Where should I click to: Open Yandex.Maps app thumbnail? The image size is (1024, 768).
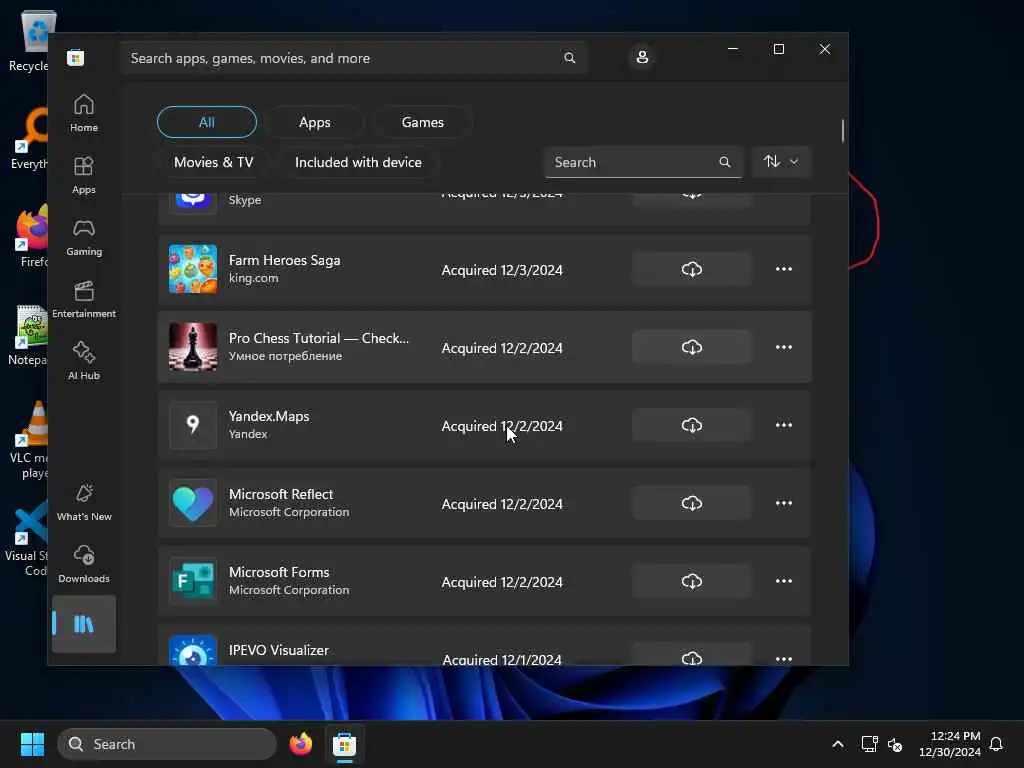(x=193, y=425)
